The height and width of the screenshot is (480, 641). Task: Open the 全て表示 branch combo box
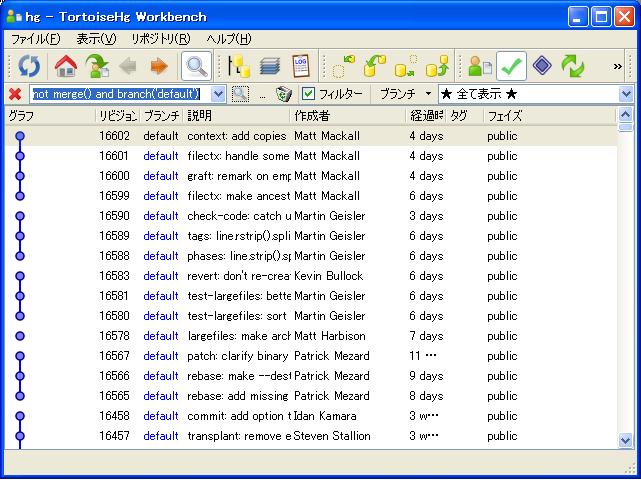[x=536, y=94]
